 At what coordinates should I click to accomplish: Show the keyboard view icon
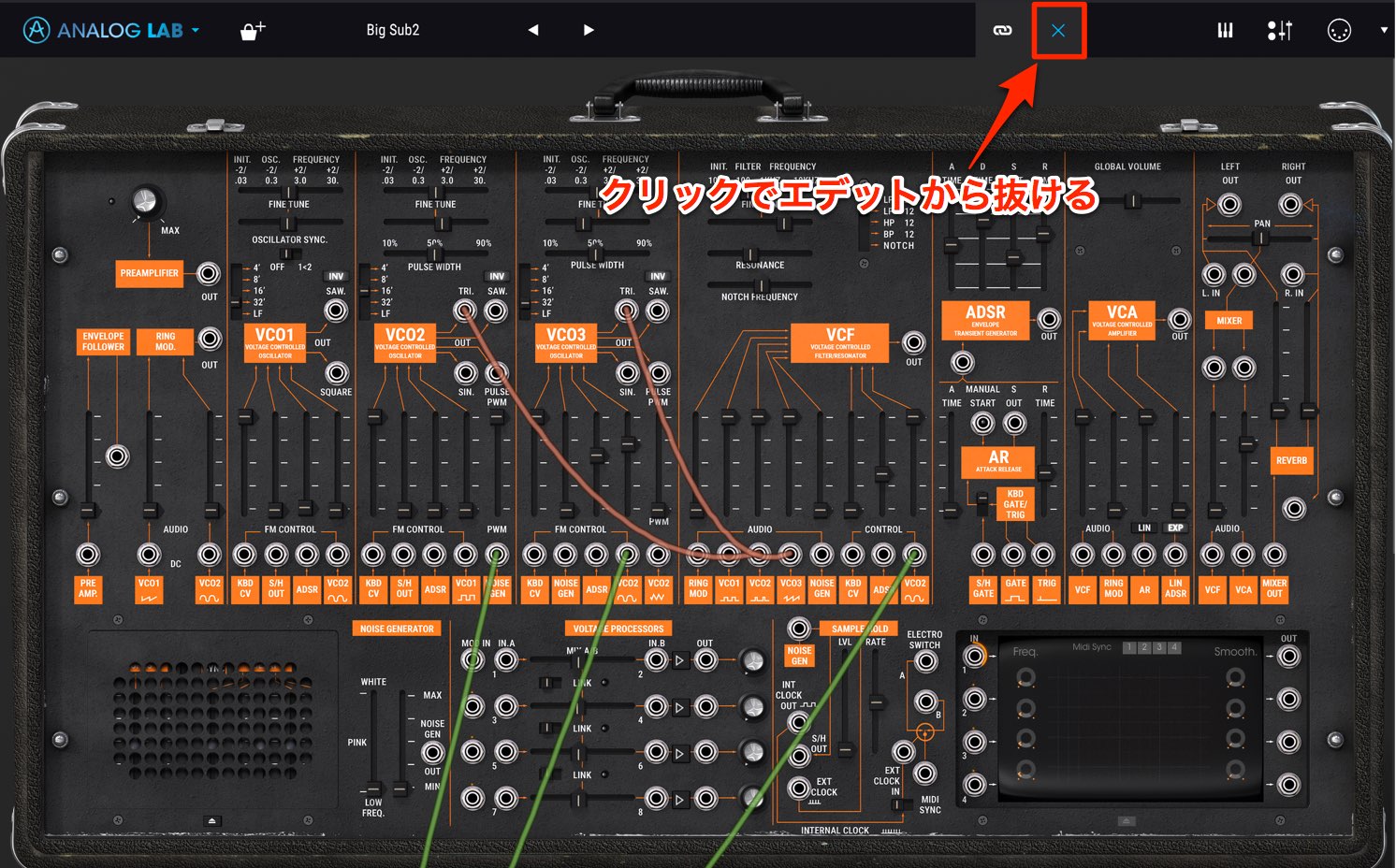pyautogui.click(x=1225, y=31)
